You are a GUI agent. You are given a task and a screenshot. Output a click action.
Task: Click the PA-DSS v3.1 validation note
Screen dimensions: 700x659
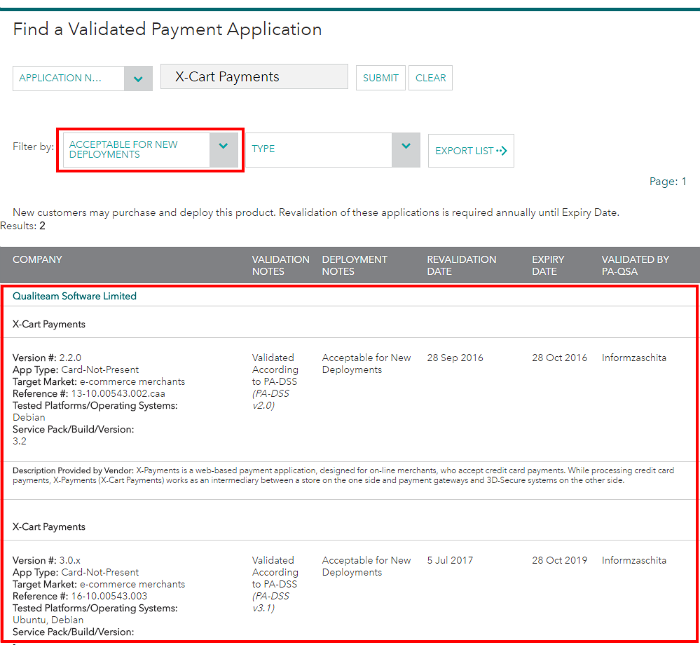[271, 602]
